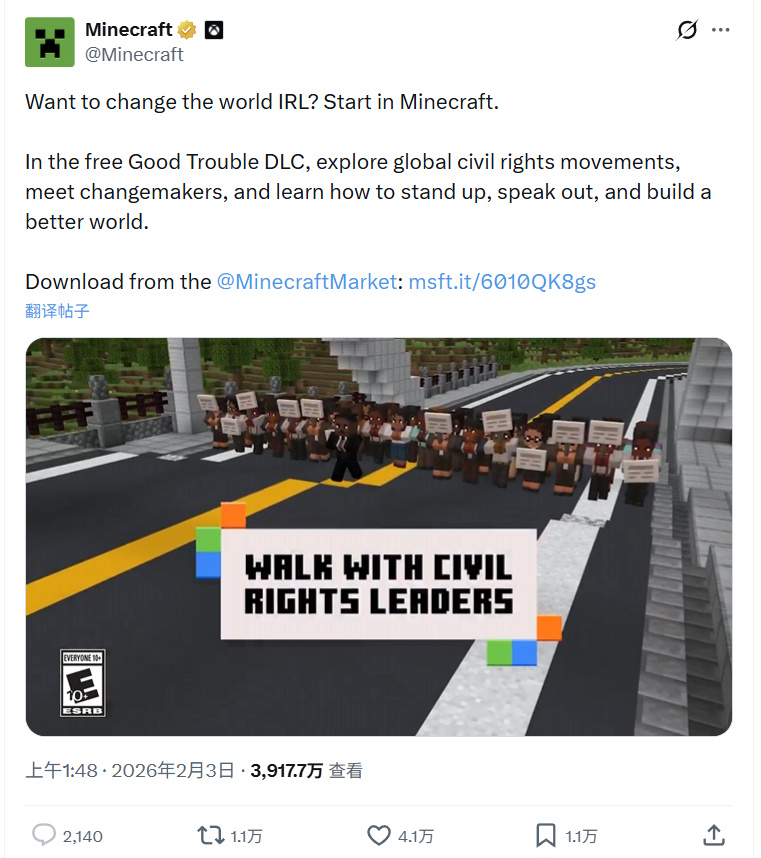Click the post timestamp 上午1:48 2026年2月3日
This screenshot has height=858, width=761.
[130, 770]
